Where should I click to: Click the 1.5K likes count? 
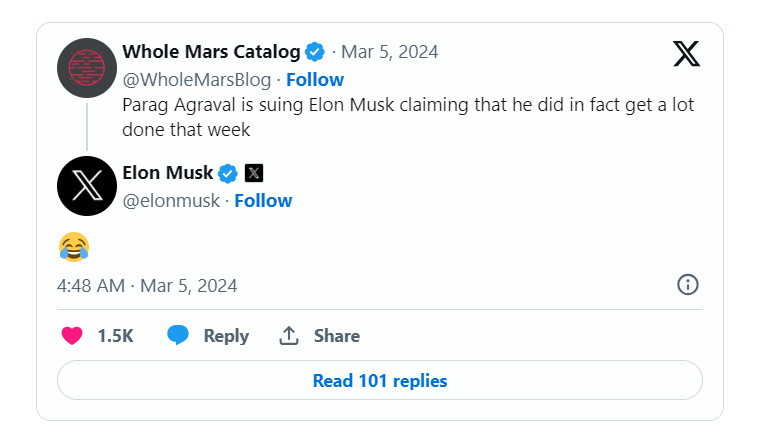(x=115, y=336)
